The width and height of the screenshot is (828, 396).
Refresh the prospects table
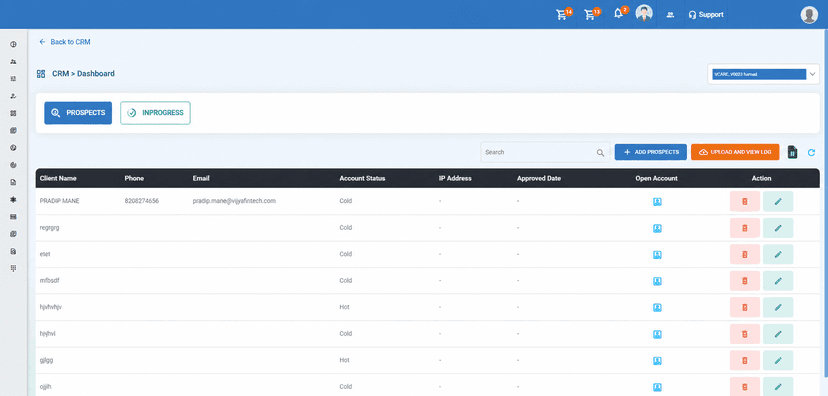812,153
